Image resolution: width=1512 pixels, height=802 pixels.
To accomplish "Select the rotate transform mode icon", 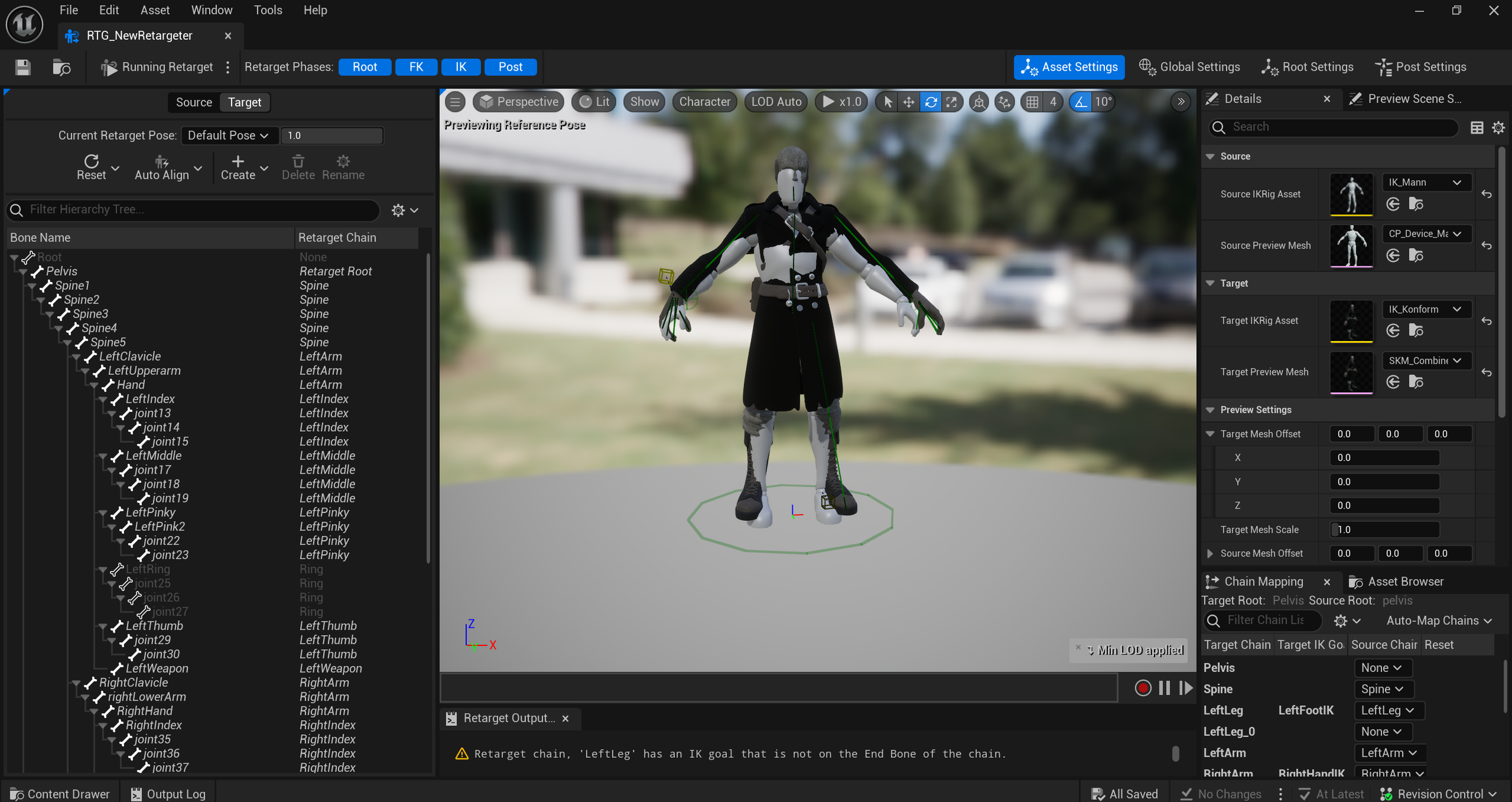I will [x=931, y=102].
